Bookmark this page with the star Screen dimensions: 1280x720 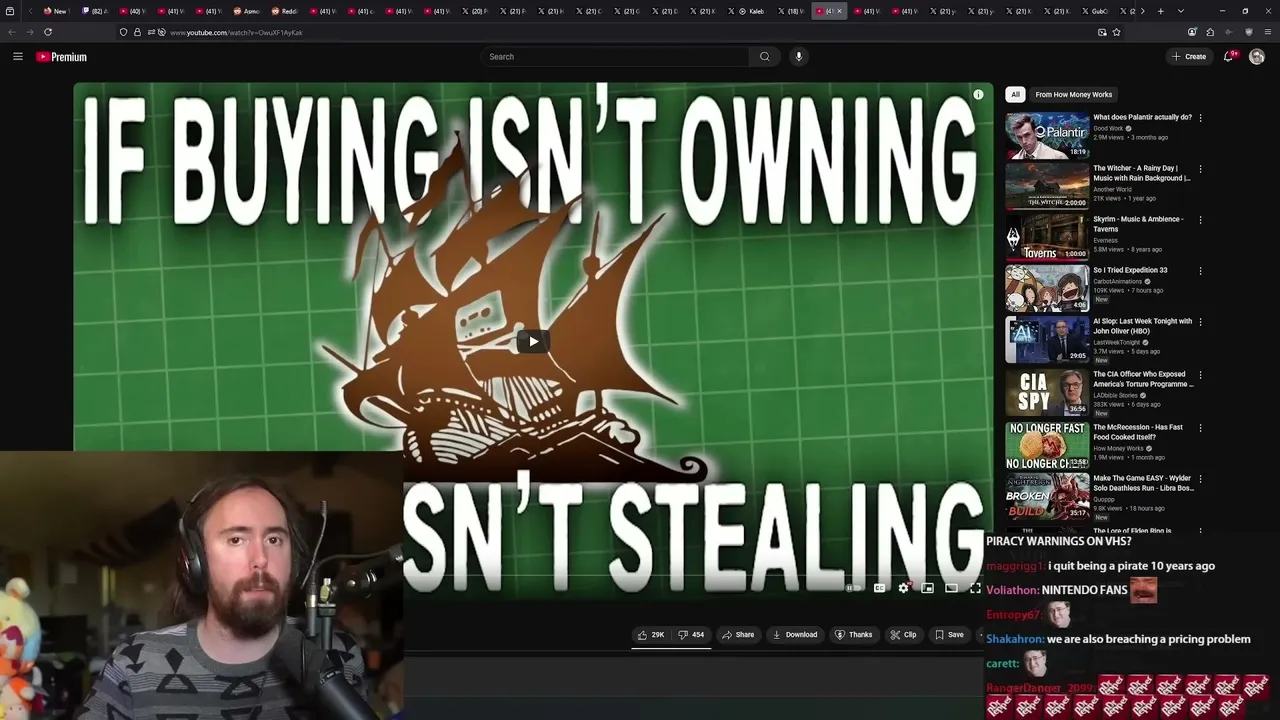click(1116, 32)
